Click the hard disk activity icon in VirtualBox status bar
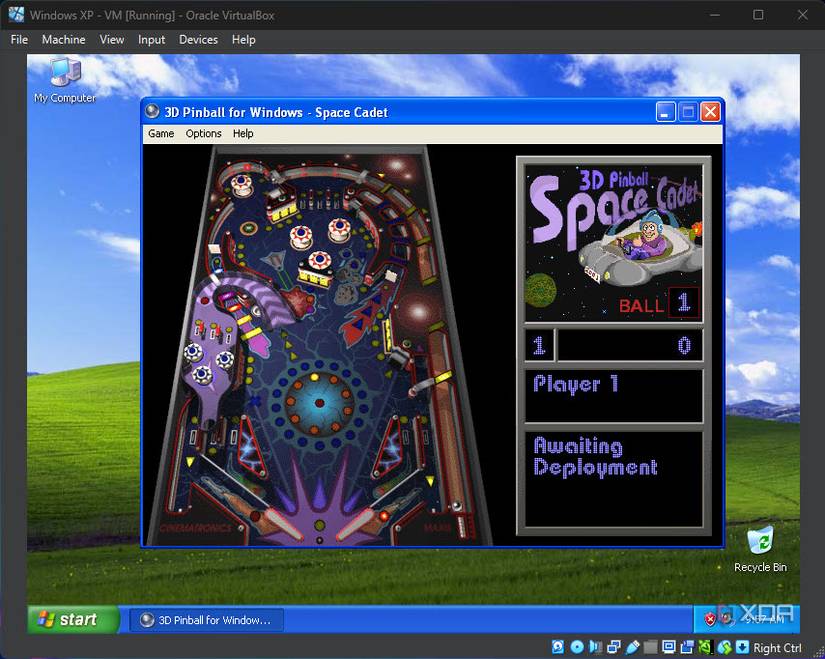The image size is (825, 659). point(559,647)
